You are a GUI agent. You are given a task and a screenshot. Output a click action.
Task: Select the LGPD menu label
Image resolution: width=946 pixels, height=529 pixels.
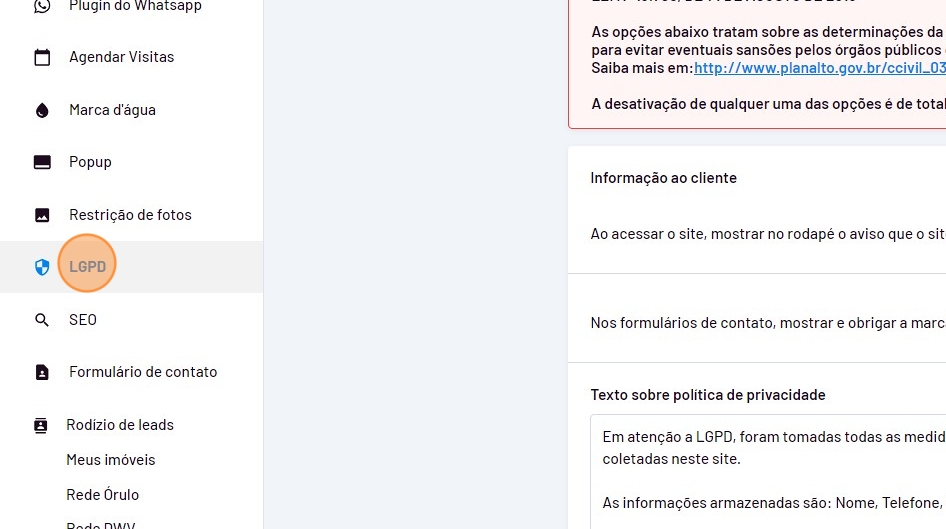pyautogui.click(x=88, y=267)
